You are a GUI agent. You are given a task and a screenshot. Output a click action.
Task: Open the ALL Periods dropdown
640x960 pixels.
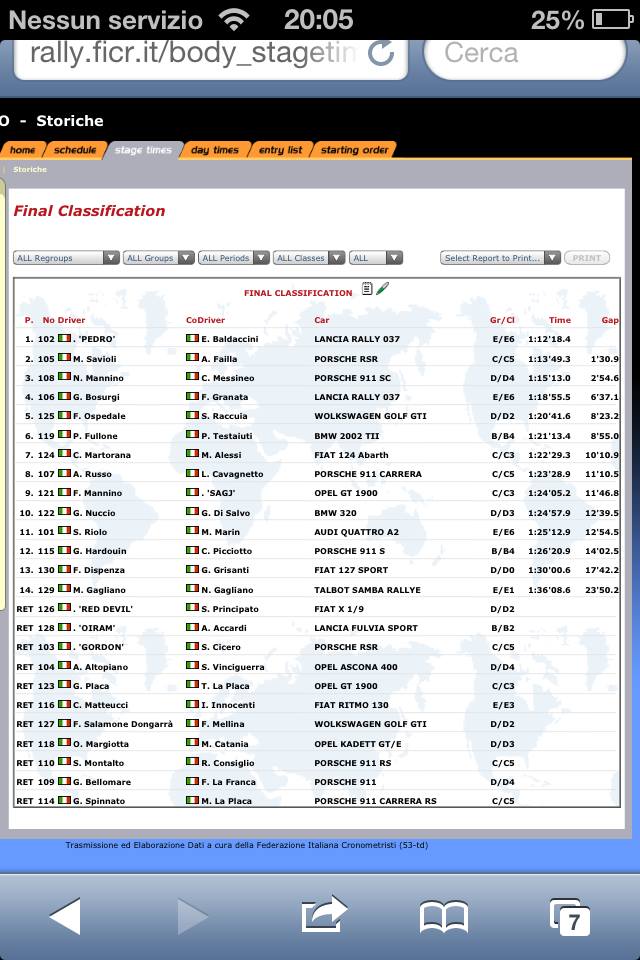click(234, 258)
